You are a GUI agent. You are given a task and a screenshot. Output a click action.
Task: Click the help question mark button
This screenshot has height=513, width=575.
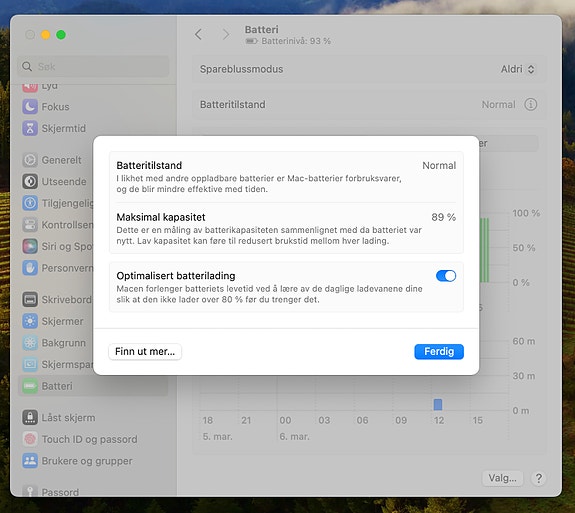click(x=538, y=478)
